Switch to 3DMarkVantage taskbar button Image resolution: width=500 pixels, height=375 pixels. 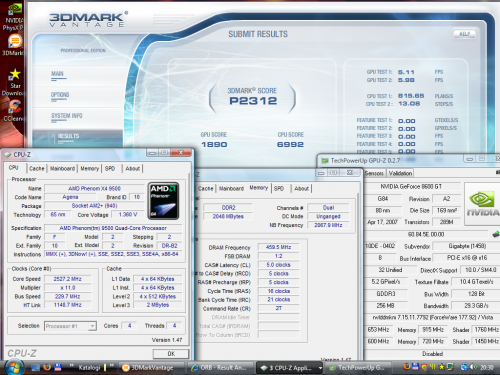151,368
